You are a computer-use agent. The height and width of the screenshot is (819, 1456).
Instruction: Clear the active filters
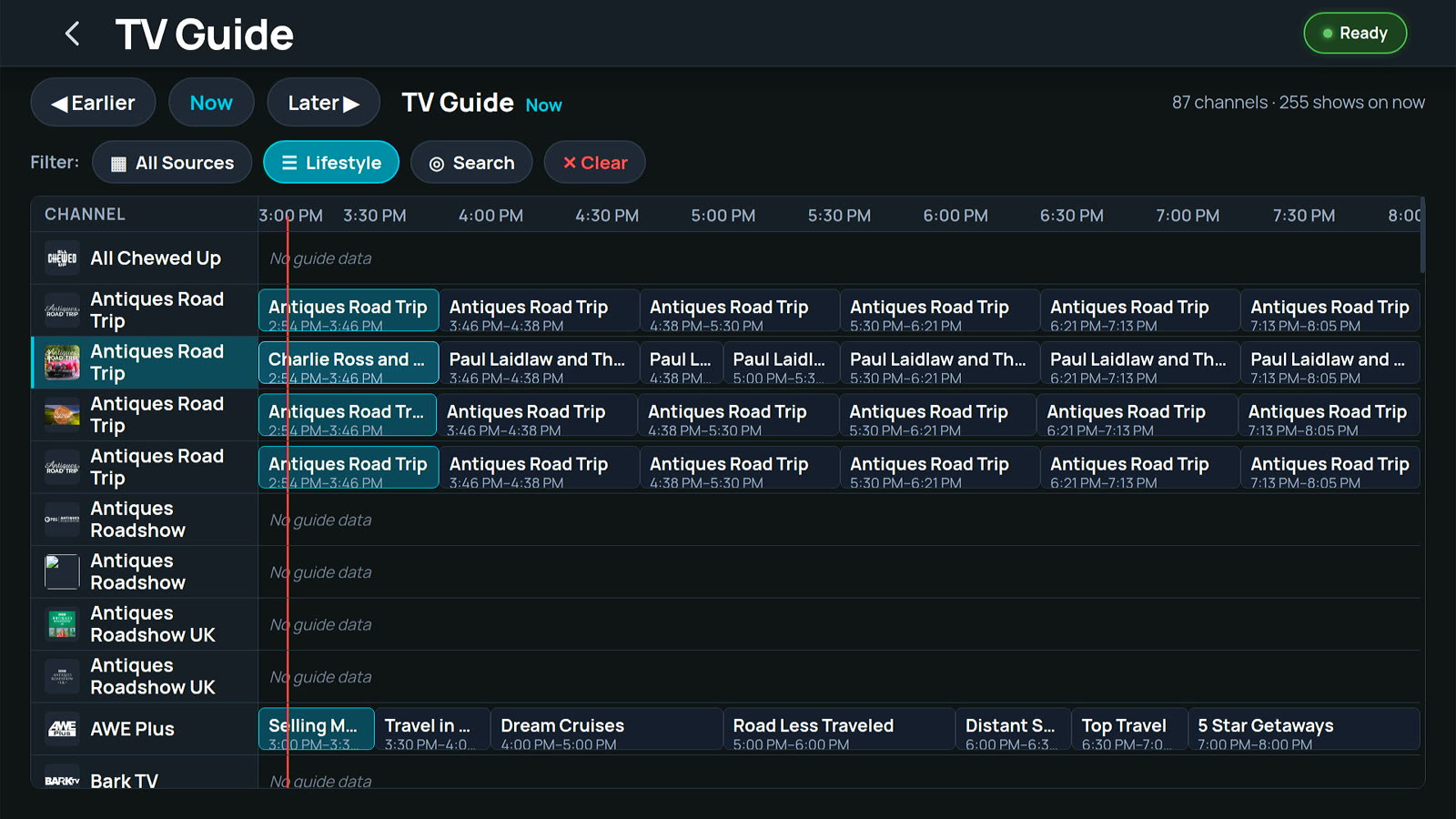pos(594,163)
